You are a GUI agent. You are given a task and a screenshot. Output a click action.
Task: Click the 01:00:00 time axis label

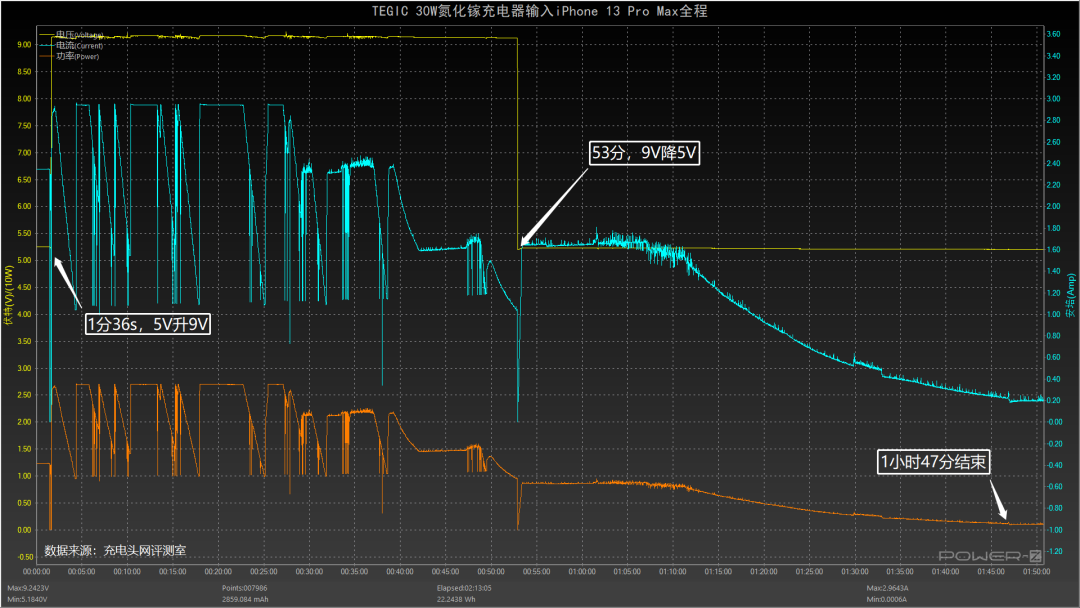click(x=582, y=572)
